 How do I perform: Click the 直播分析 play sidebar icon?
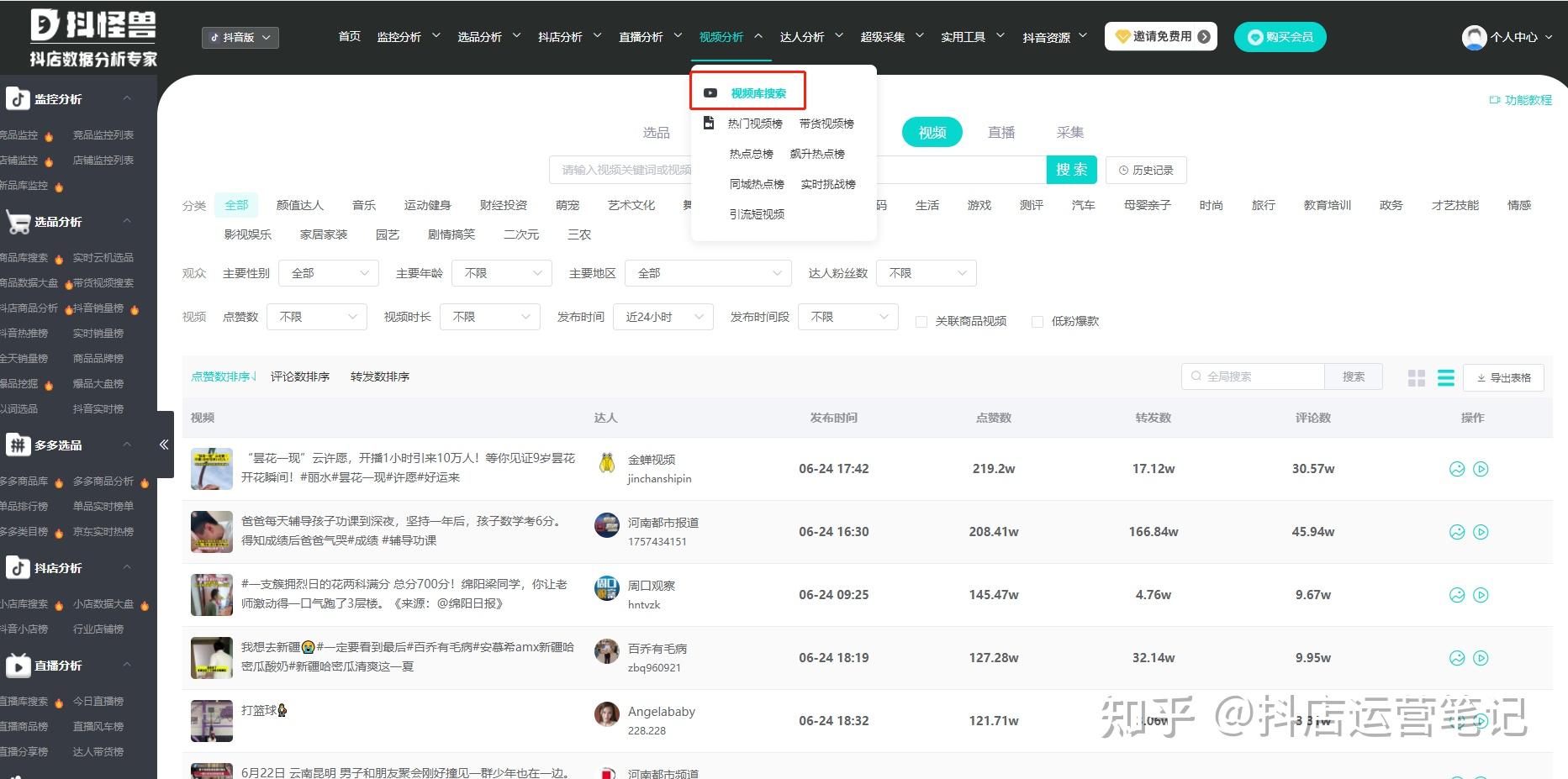point(18,666)
